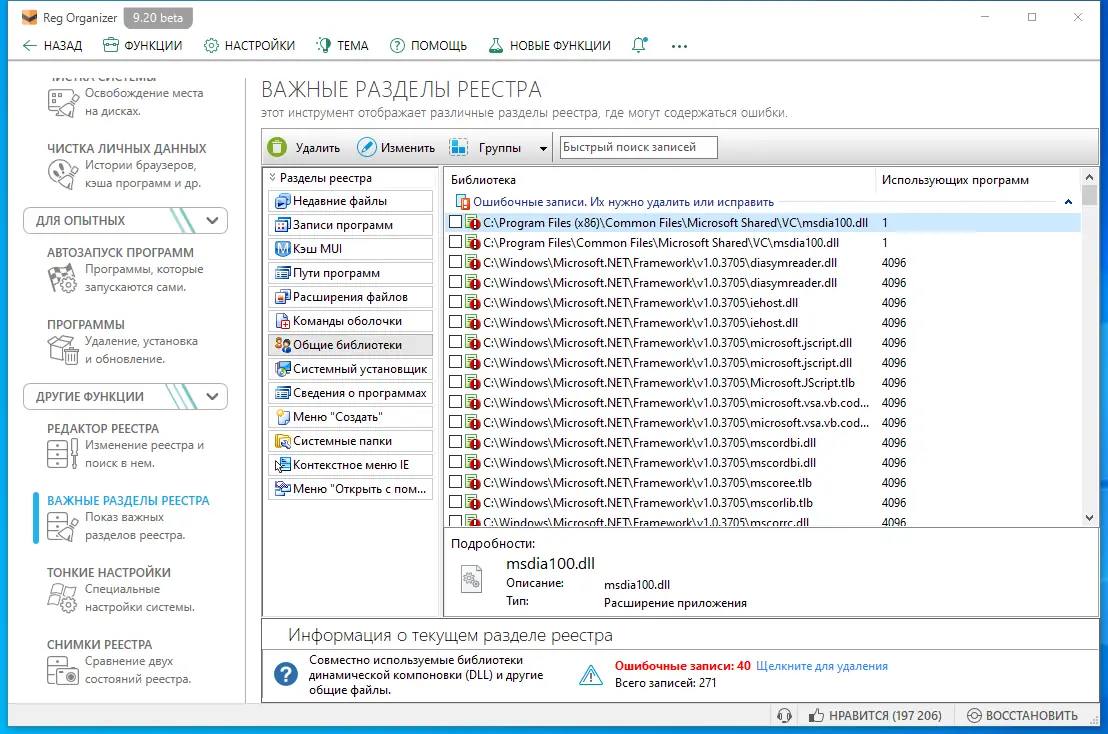
Task: Open the ТОНКИЕ НАСТРОЙКИ section
Action: pyautogui.click(x=109, y=572)
